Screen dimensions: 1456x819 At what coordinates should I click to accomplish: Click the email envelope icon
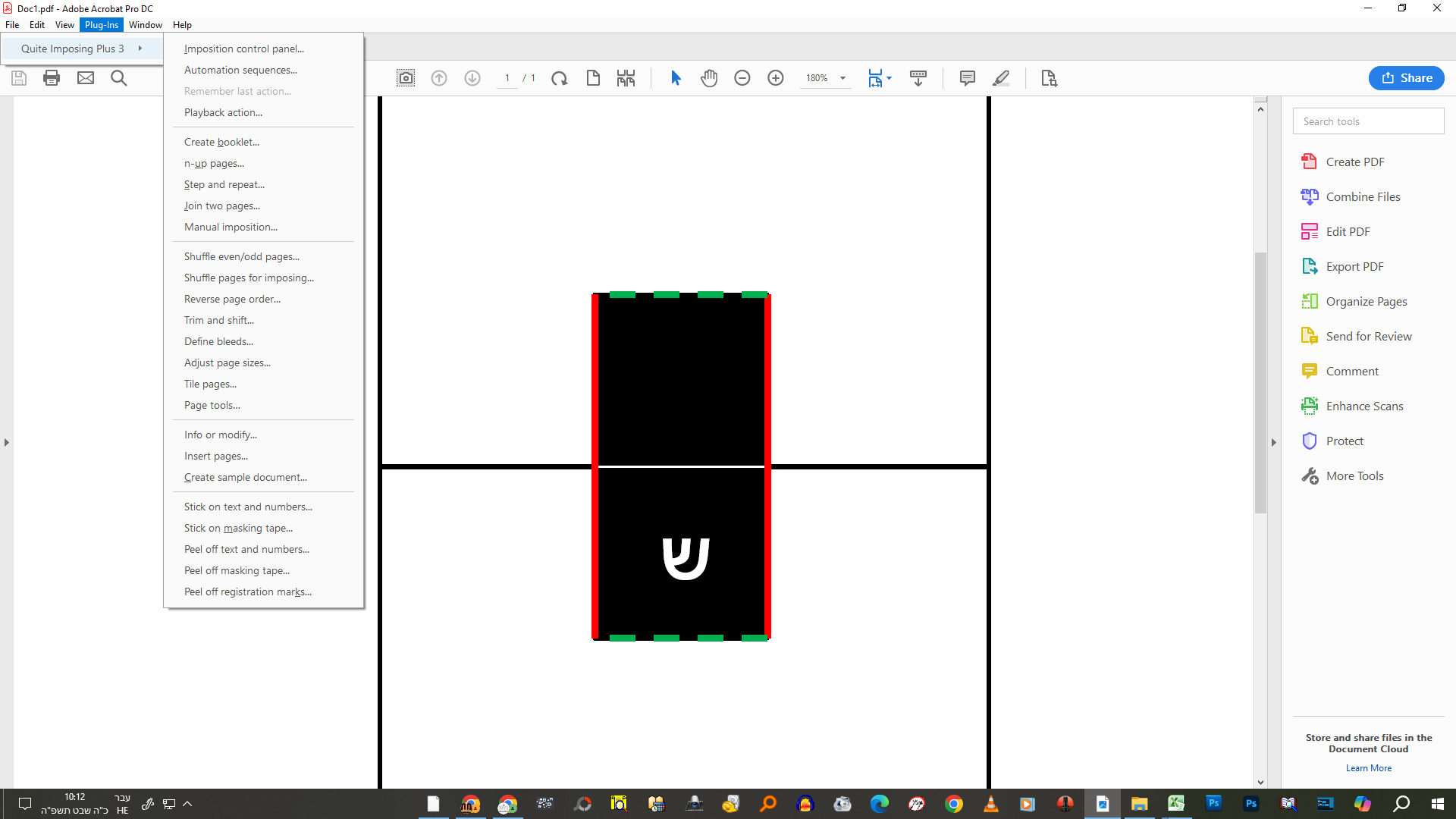point(86,78)
